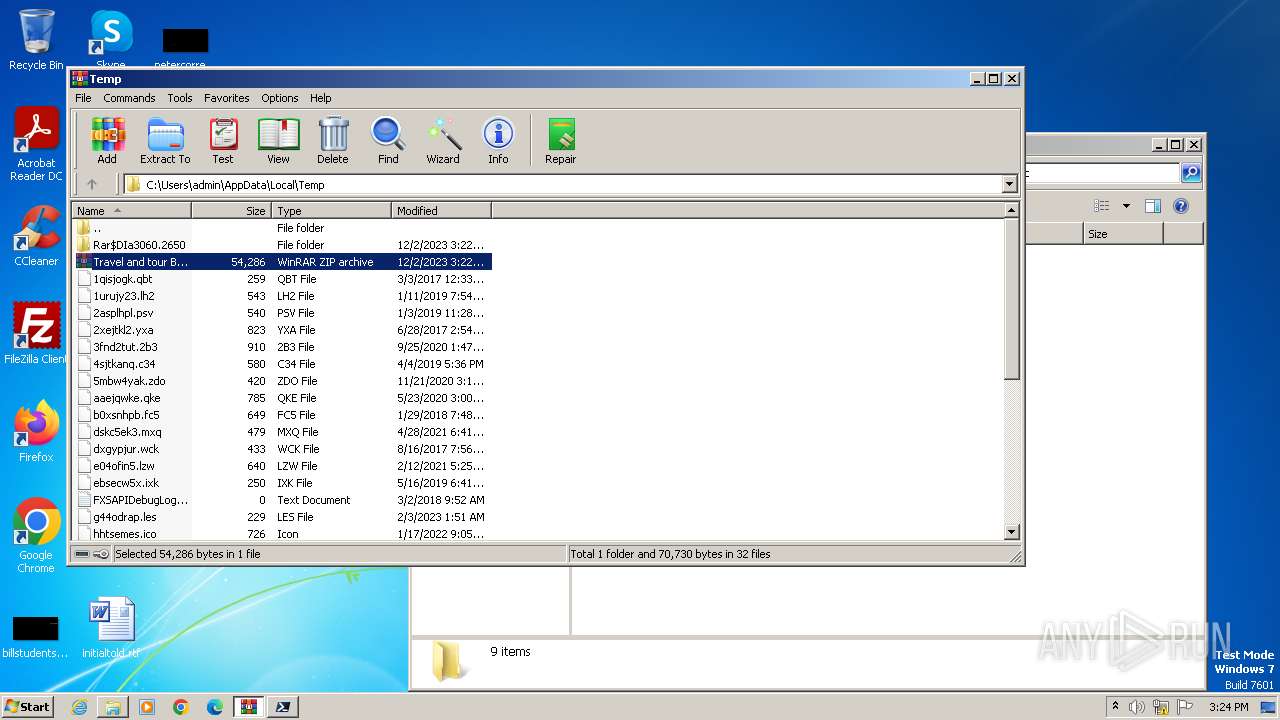Click the Extract To toolbar icon
Image resolution: width=1280 pixels, height=720 pixels.
point(165,141)
